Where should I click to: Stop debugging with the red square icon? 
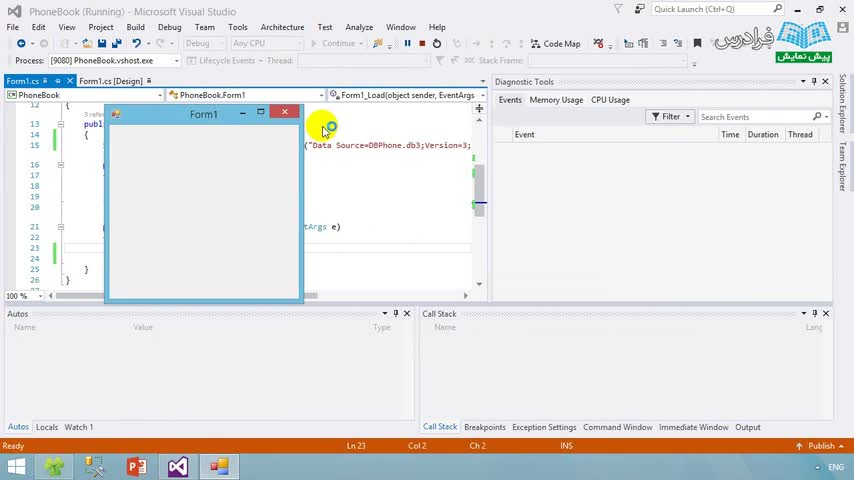coord(422,44)
